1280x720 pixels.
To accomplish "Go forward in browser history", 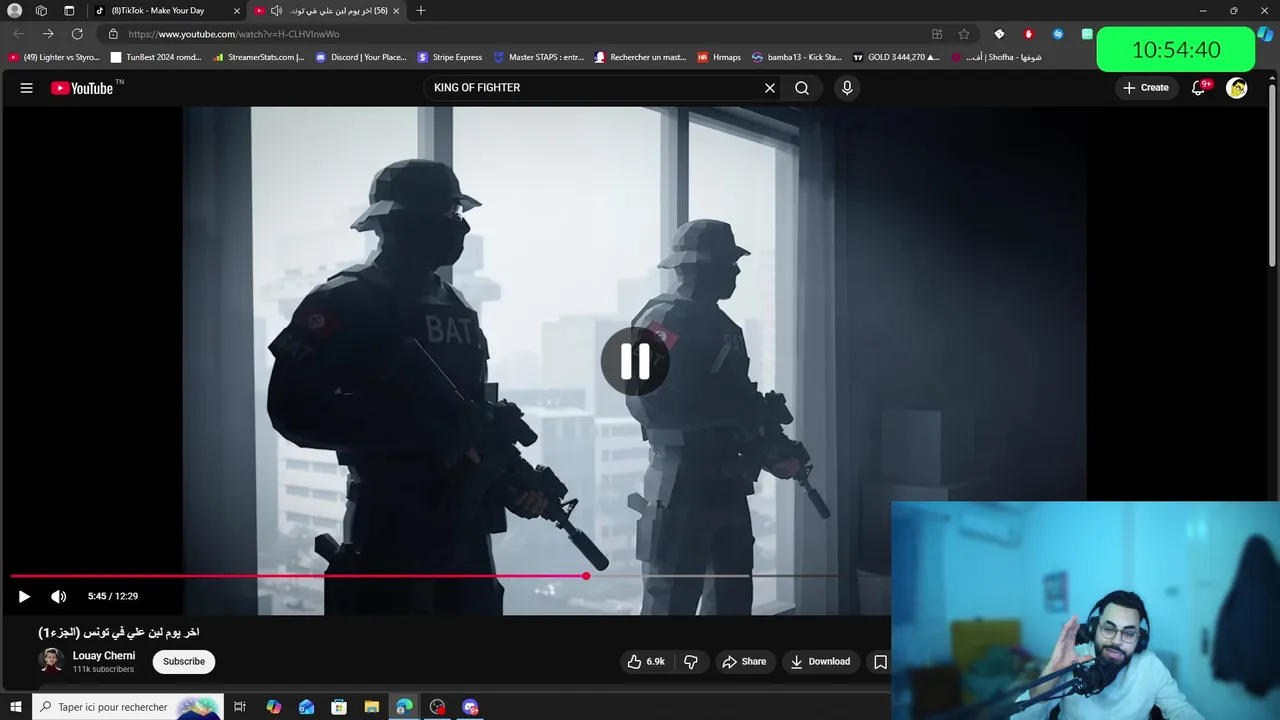I will [x=48, y=34].
